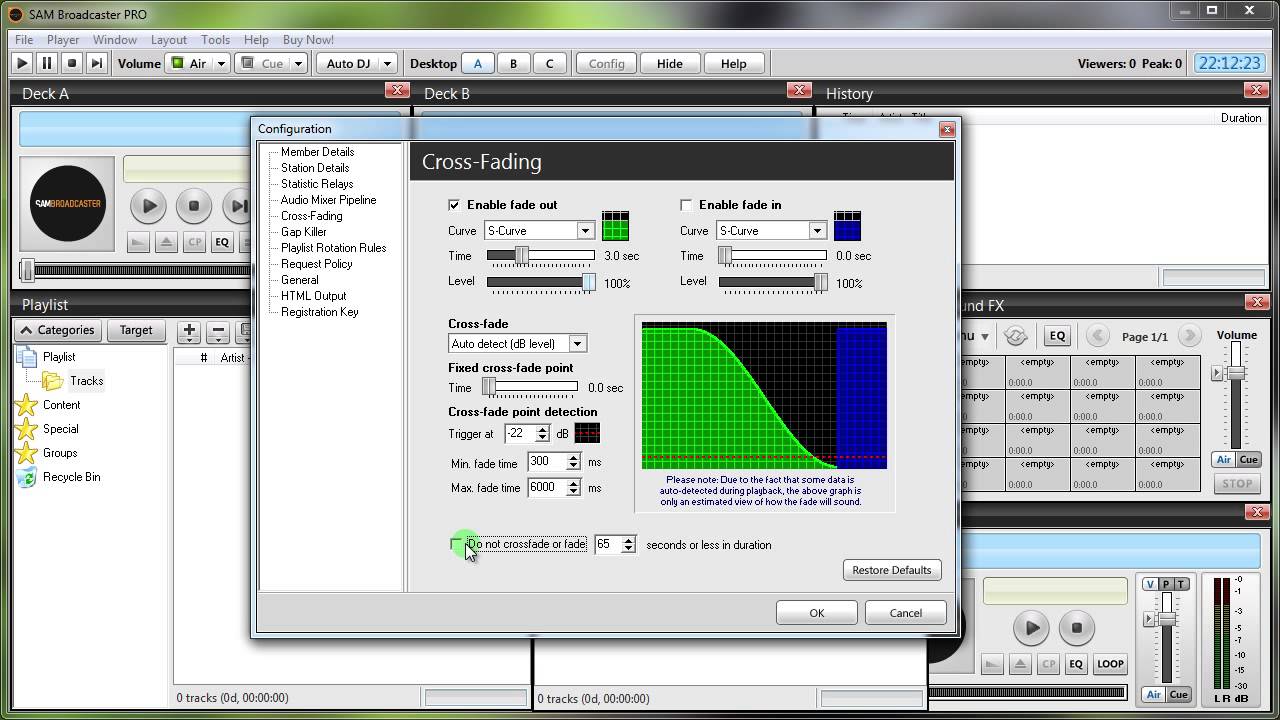Adjust the Trigger at dB stepper
This screenshot has width=1280, height=720.
pos(542,433)
